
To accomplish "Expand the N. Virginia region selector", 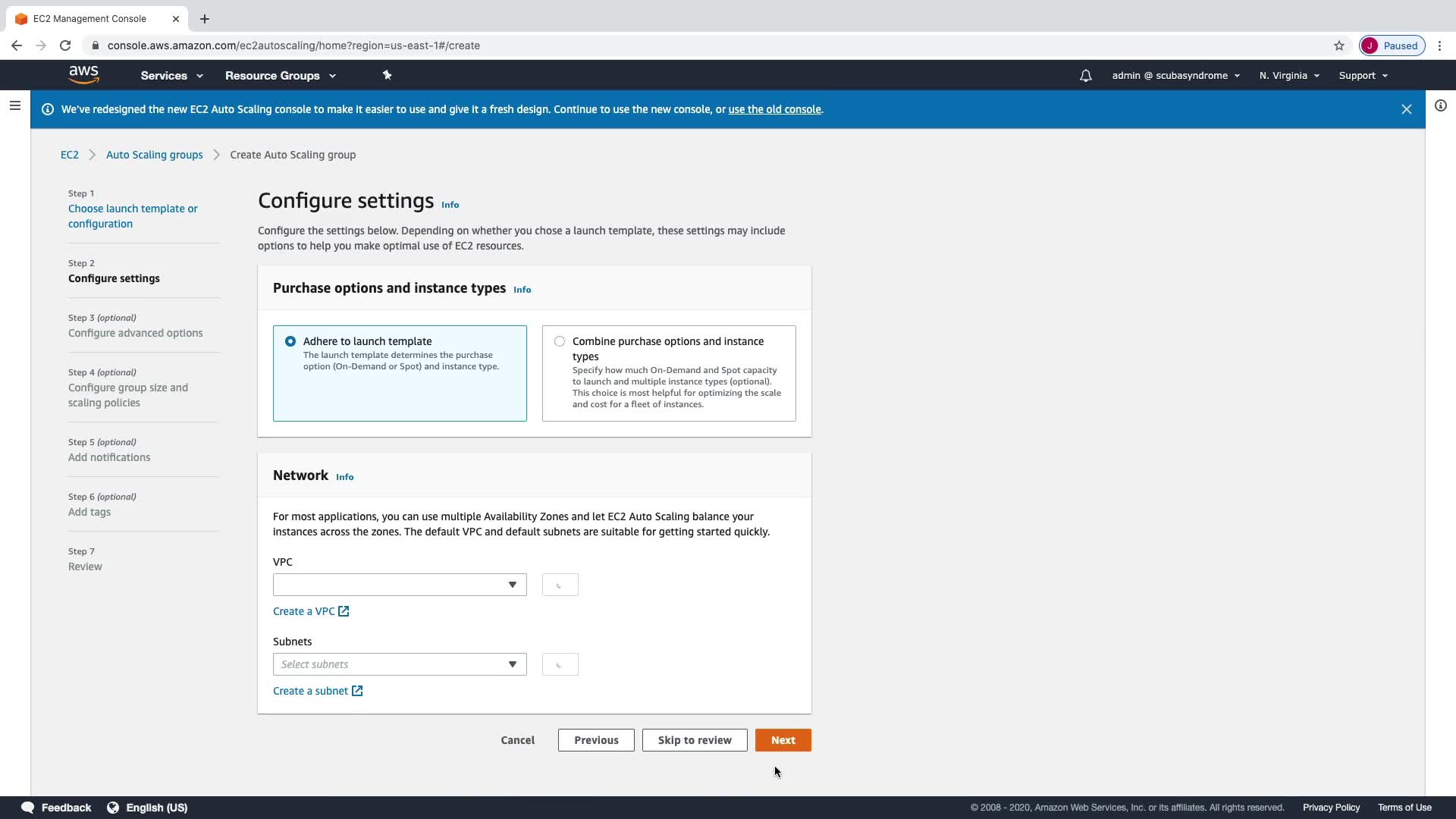I will (x=1288, y=76).
